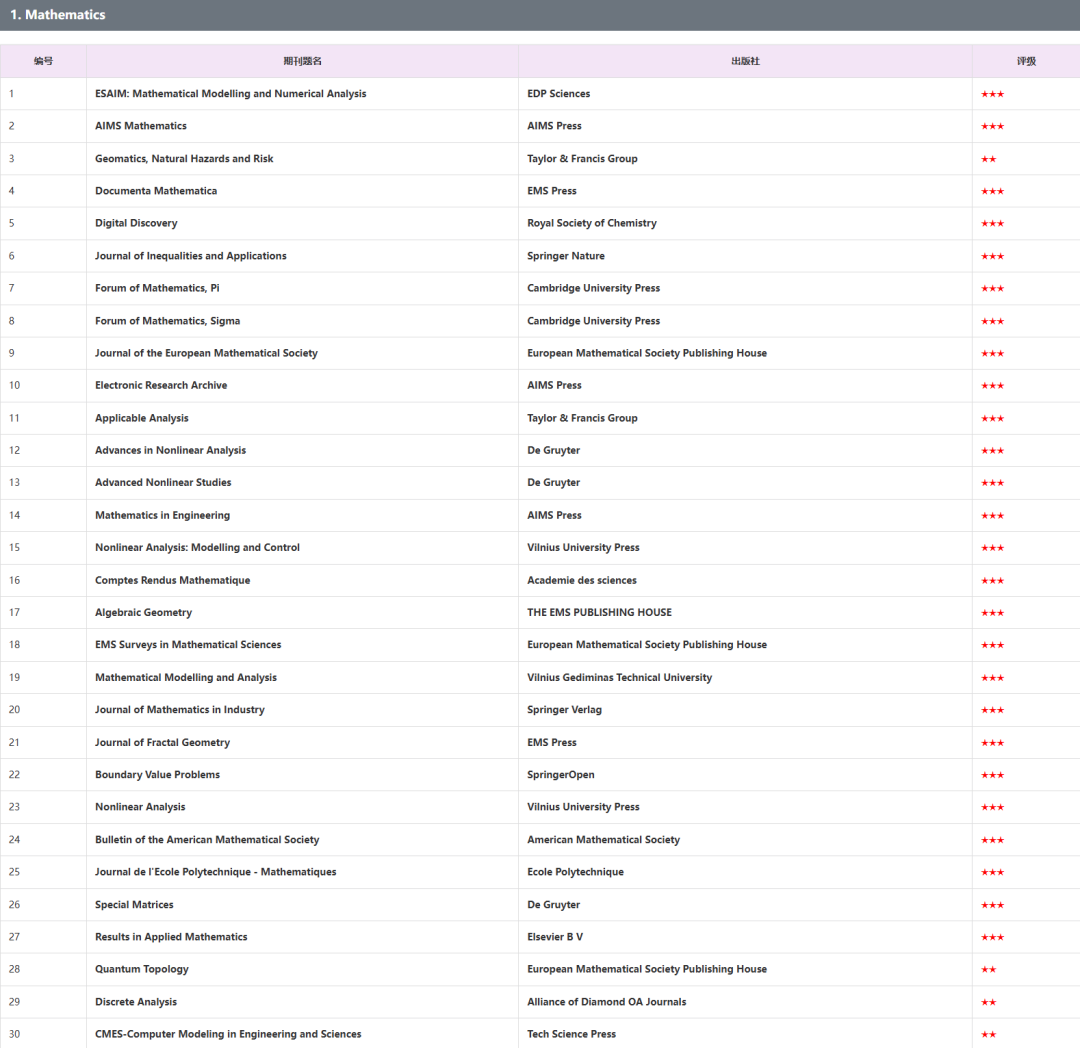The image size is (1080, 1048).
Task: Click the 出版社 column header
Action: click(x=745, y=61)
